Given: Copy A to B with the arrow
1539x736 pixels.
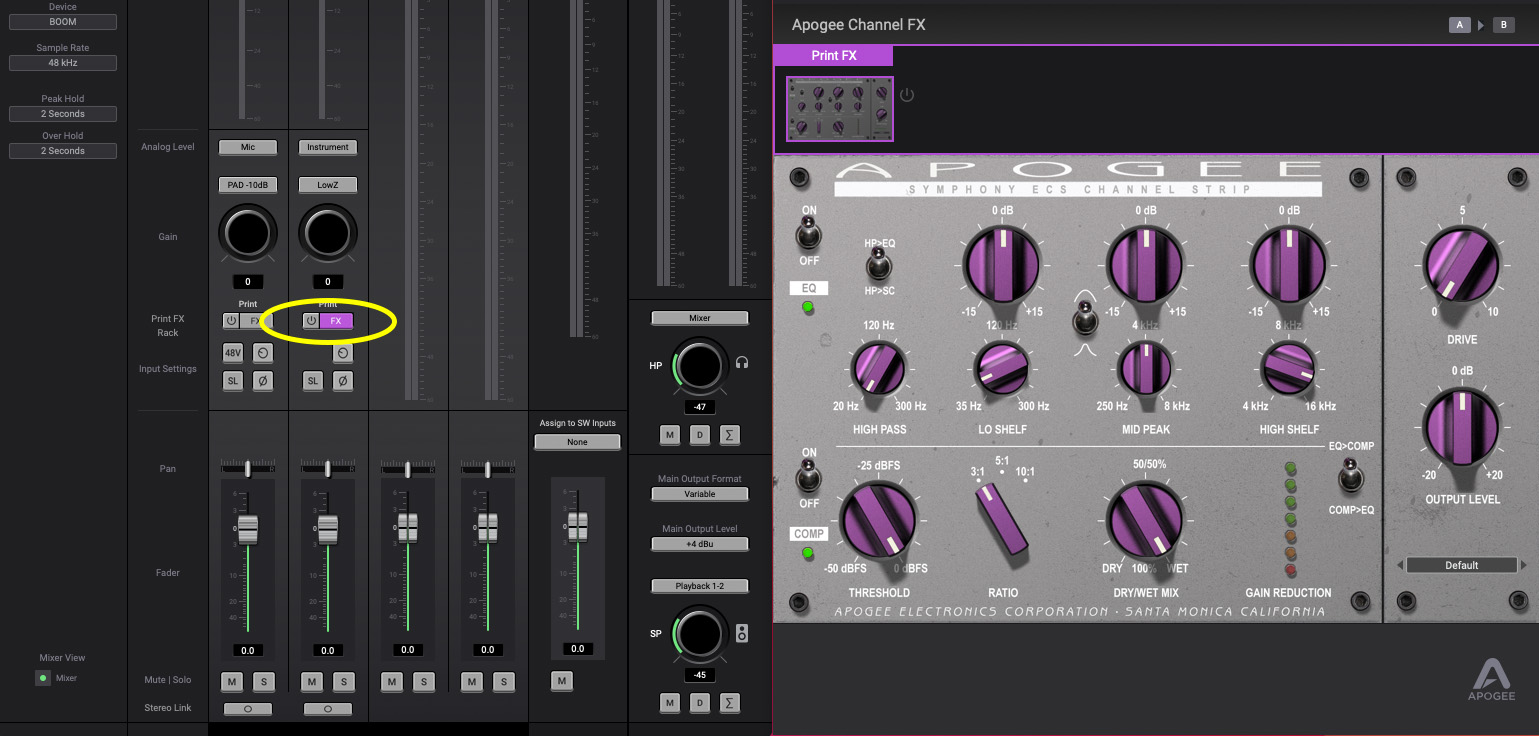Looking at the screenshot, I should click(x=1482, y=25).
